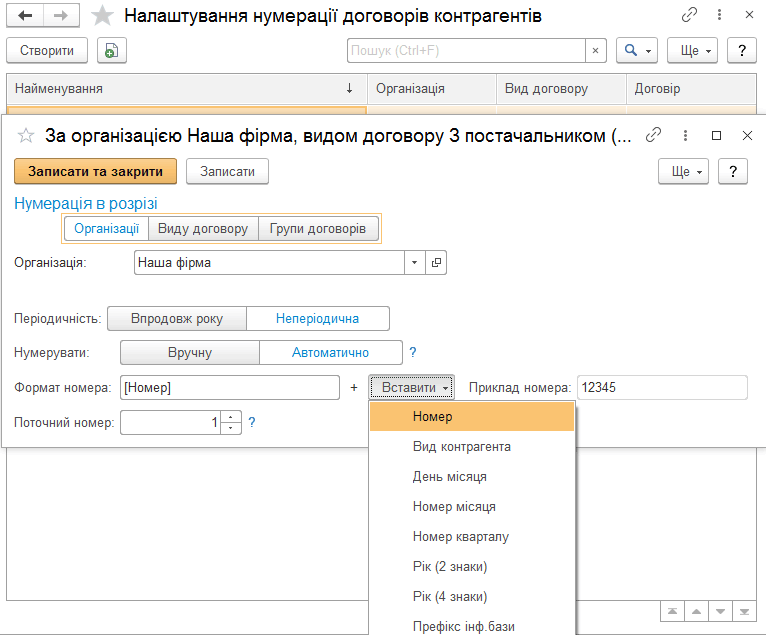766x635 pixels.
Task: Star the dialog to add it to favorites
Action: (x=25, y=135)
